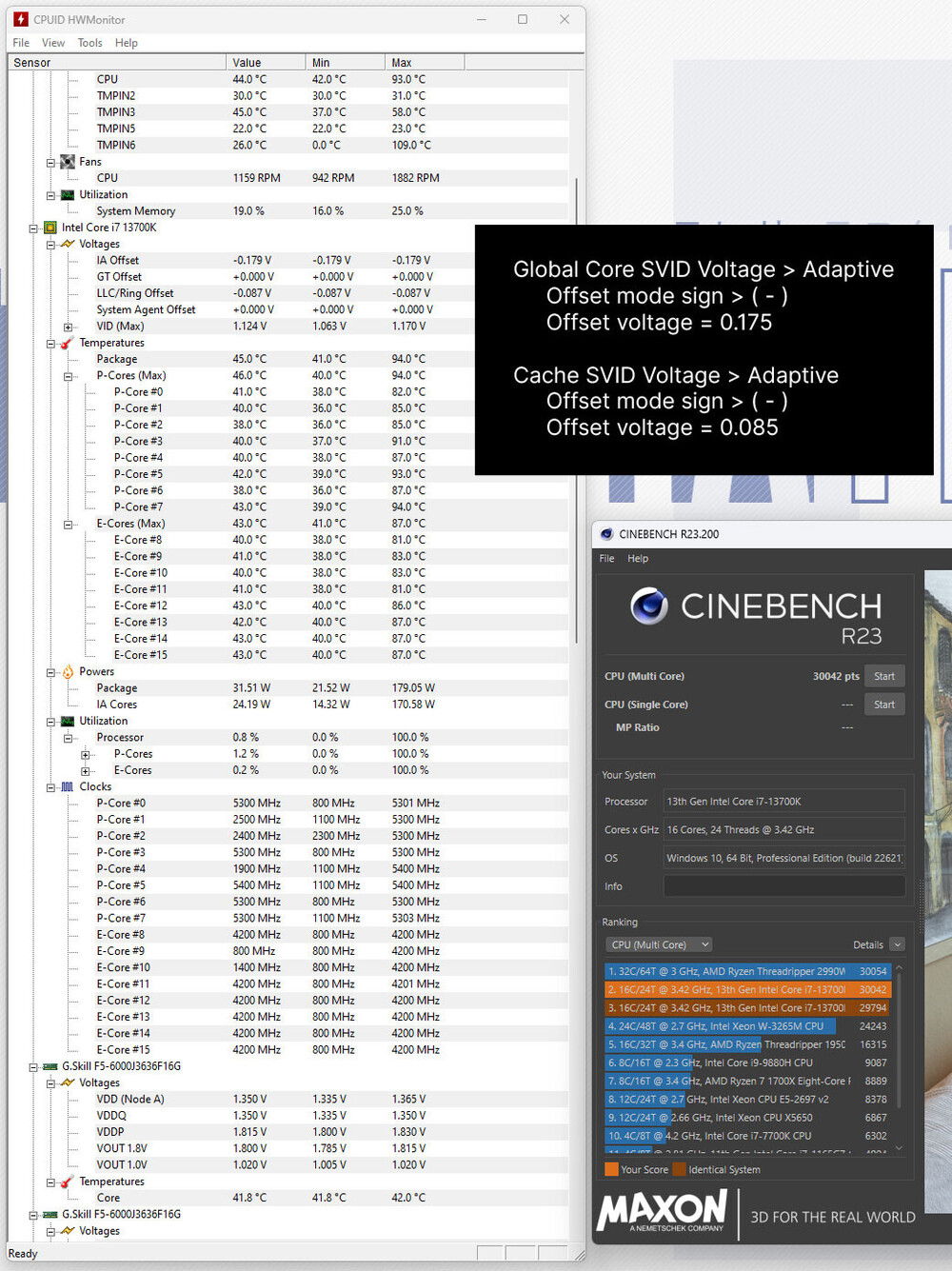
Task: Click the Clocks waveform icon
Action: click(68, 787)
